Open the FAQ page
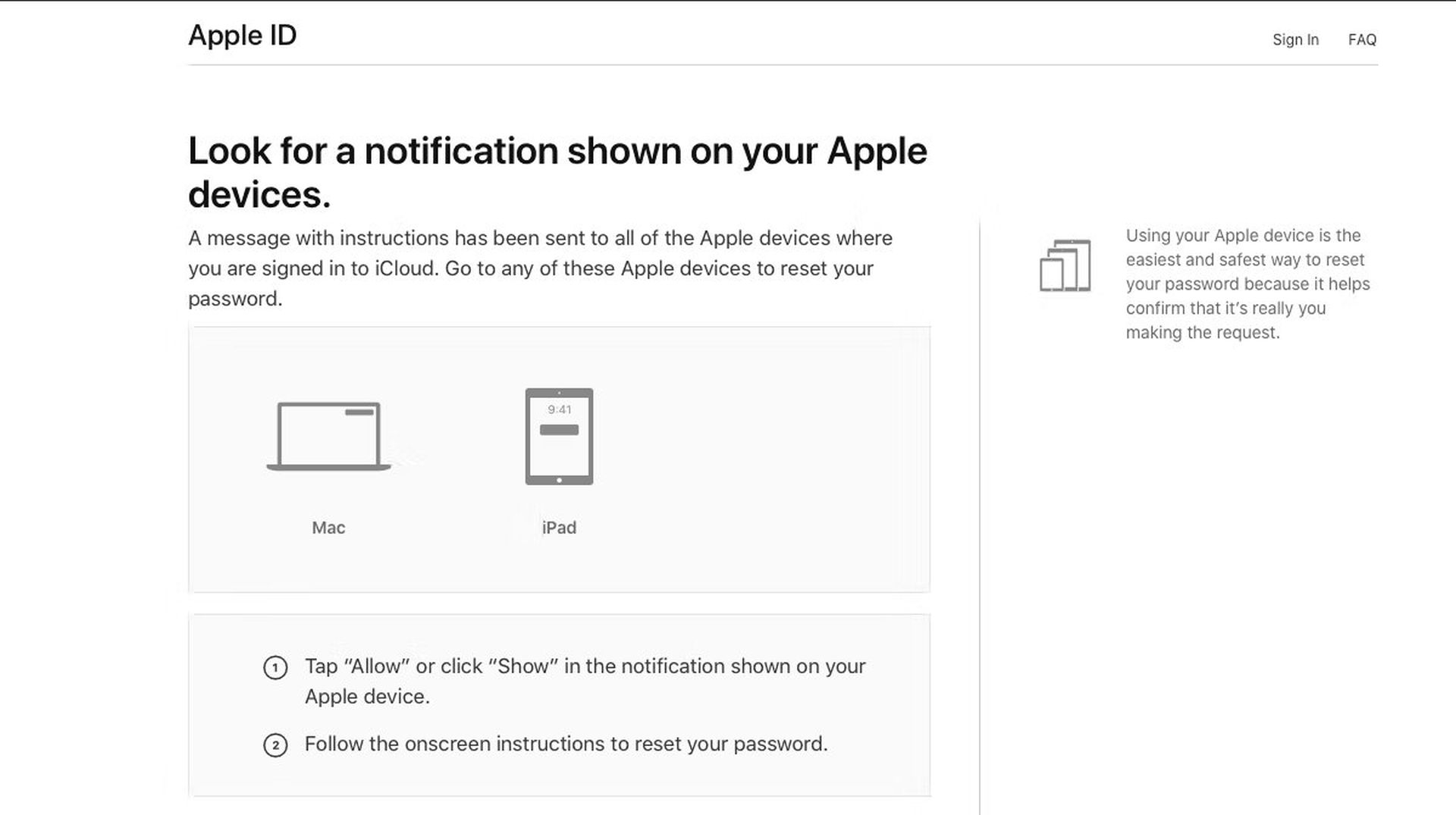1456x815 pixels. (x=1363, y=39)
